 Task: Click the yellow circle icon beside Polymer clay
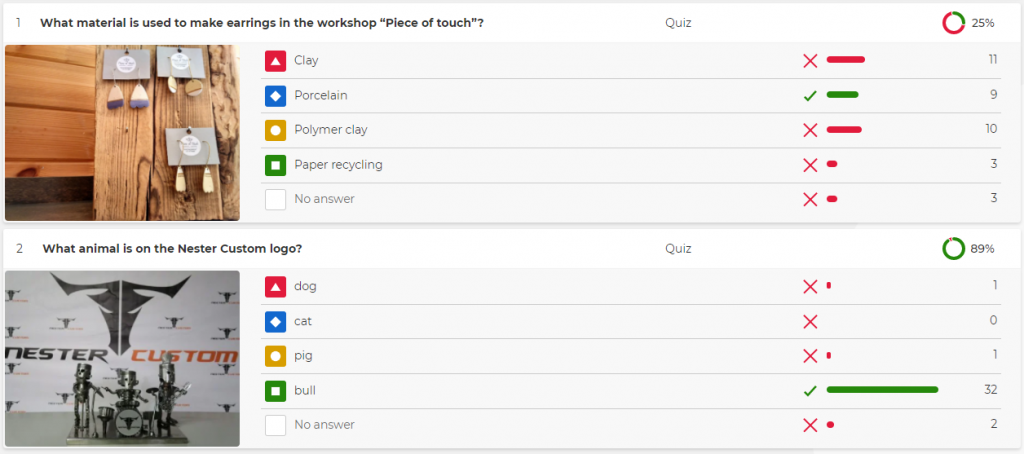click(x=276, y=130)
